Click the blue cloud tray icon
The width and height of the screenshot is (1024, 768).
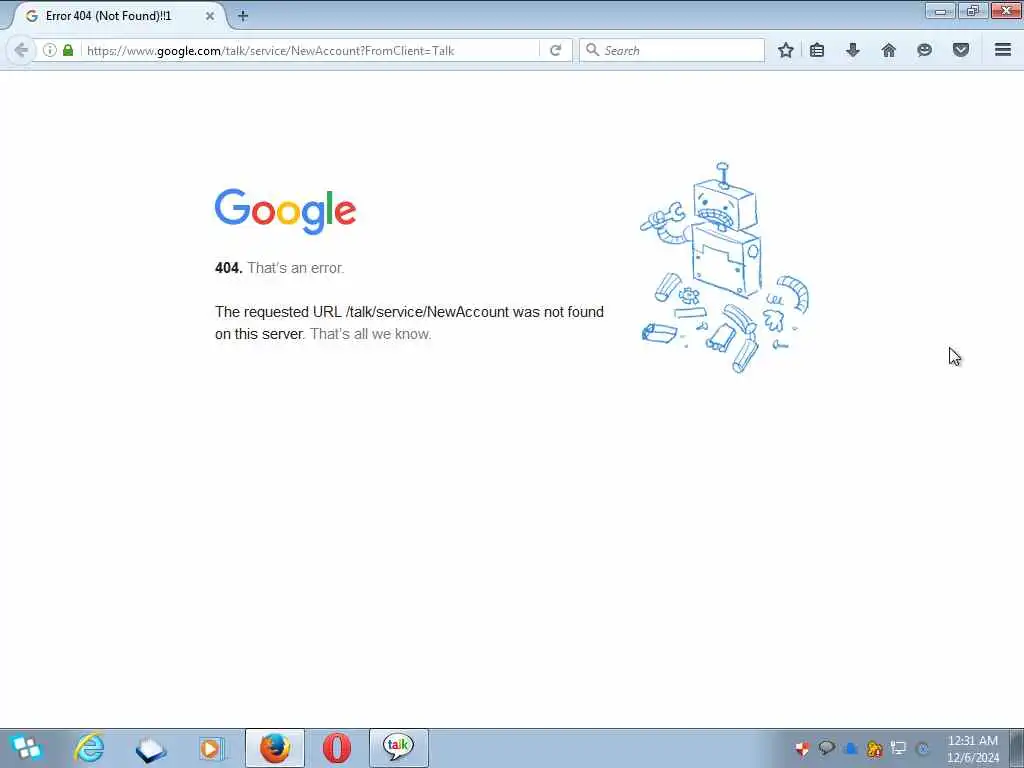[x=851, y=748]
